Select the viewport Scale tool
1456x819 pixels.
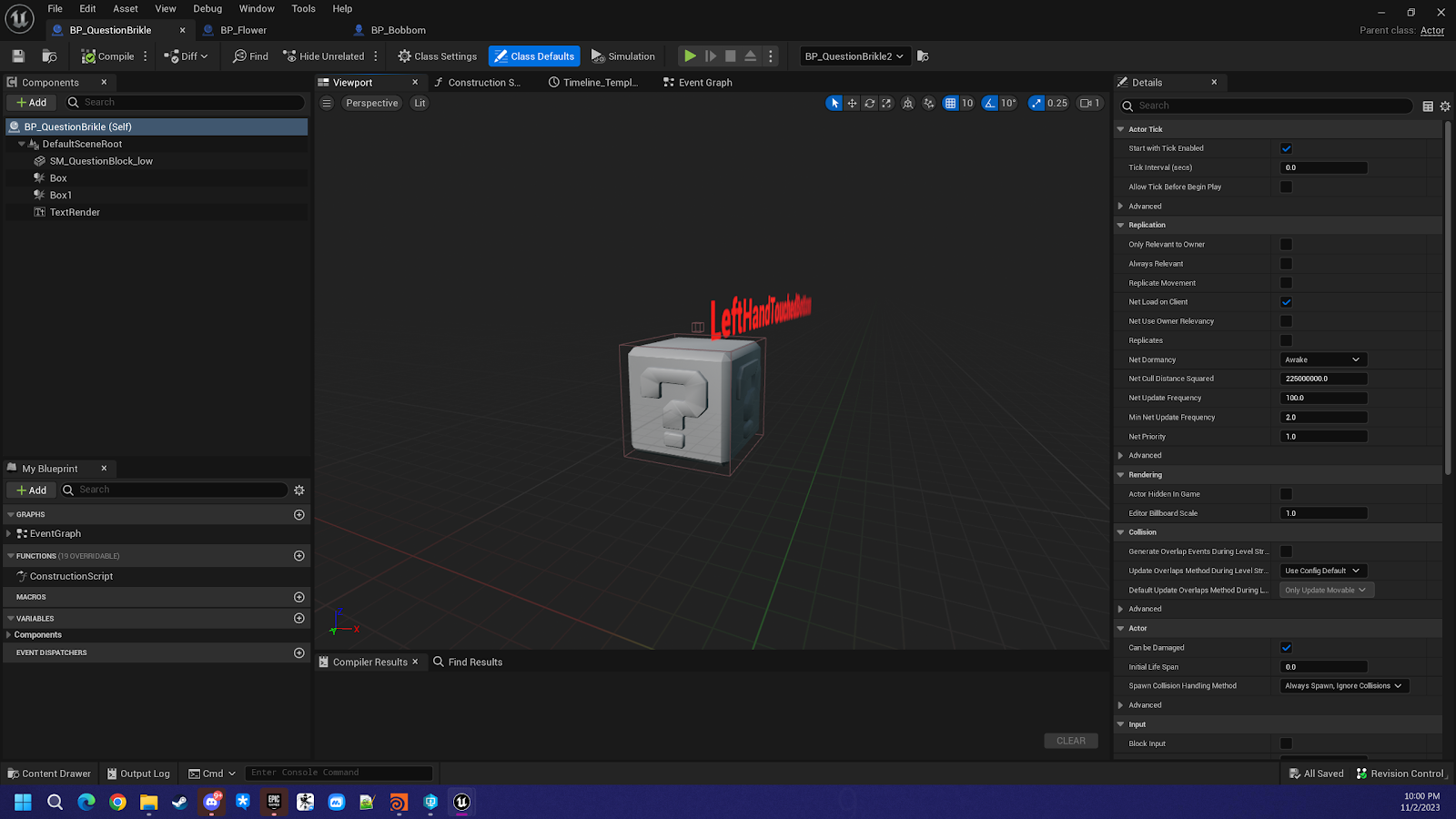point(886,103)
